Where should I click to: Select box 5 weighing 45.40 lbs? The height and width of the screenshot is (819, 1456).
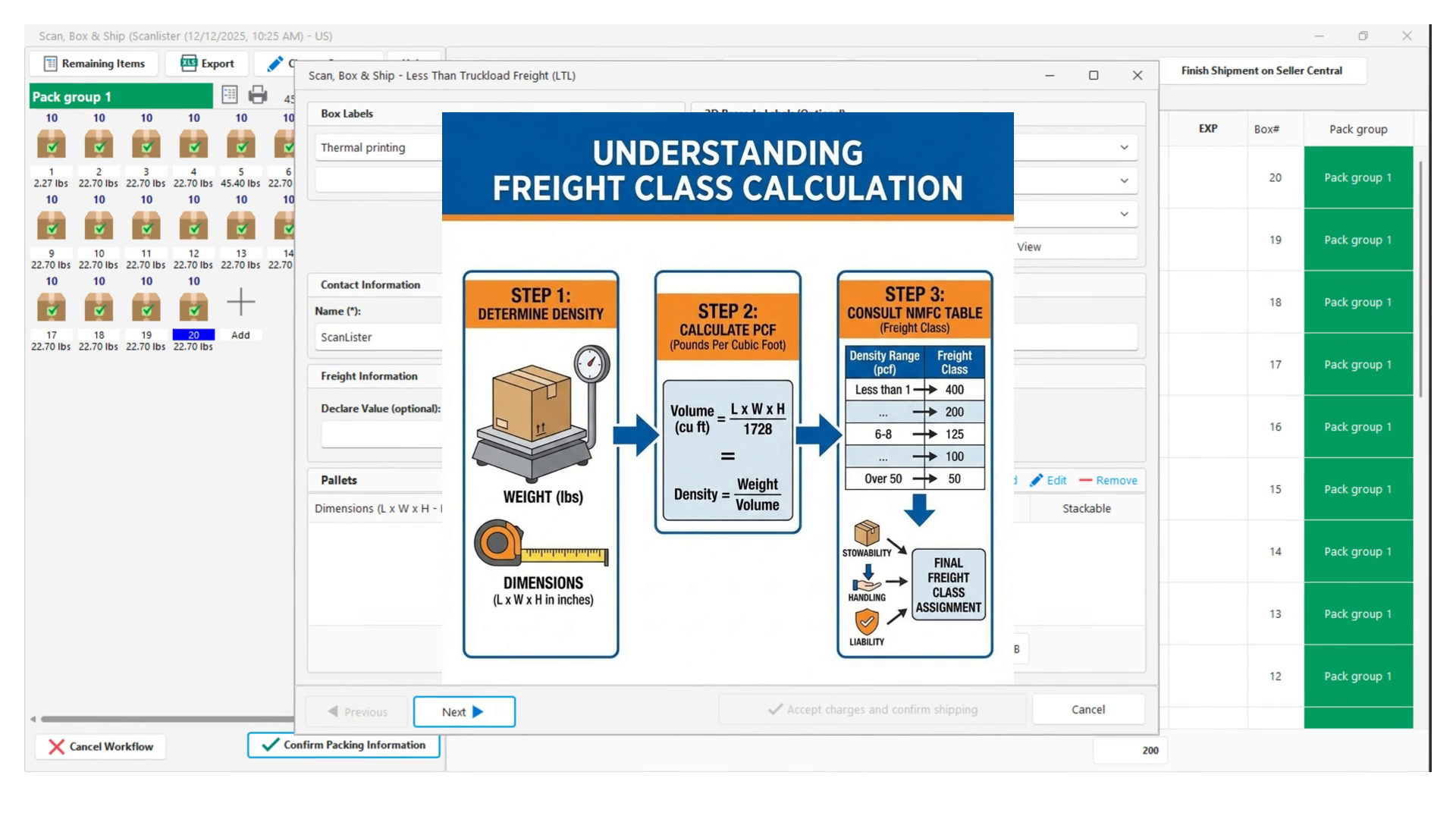(x=241, y=144)
